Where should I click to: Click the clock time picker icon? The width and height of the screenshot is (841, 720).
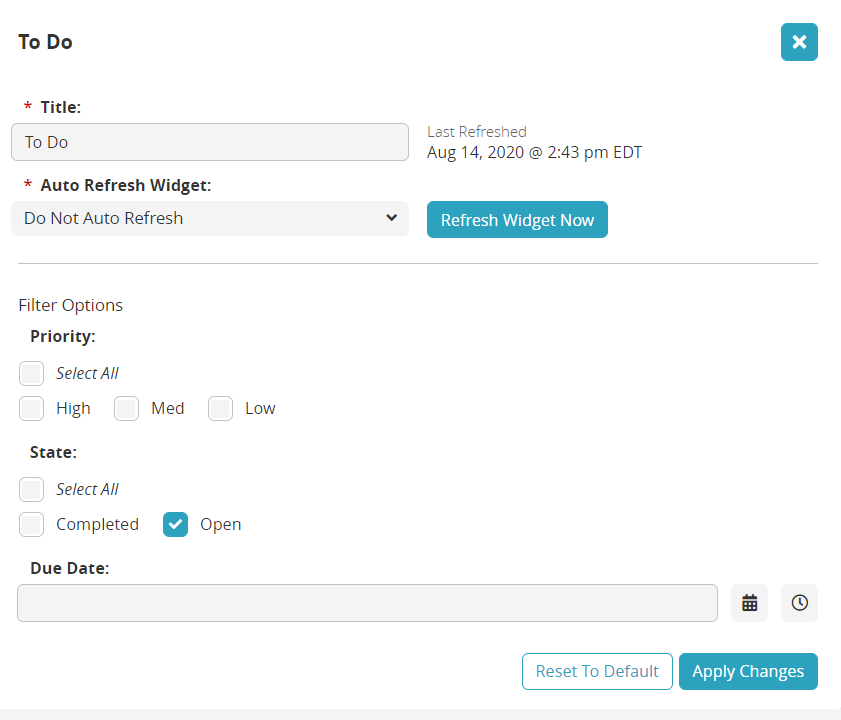[799, 603]
